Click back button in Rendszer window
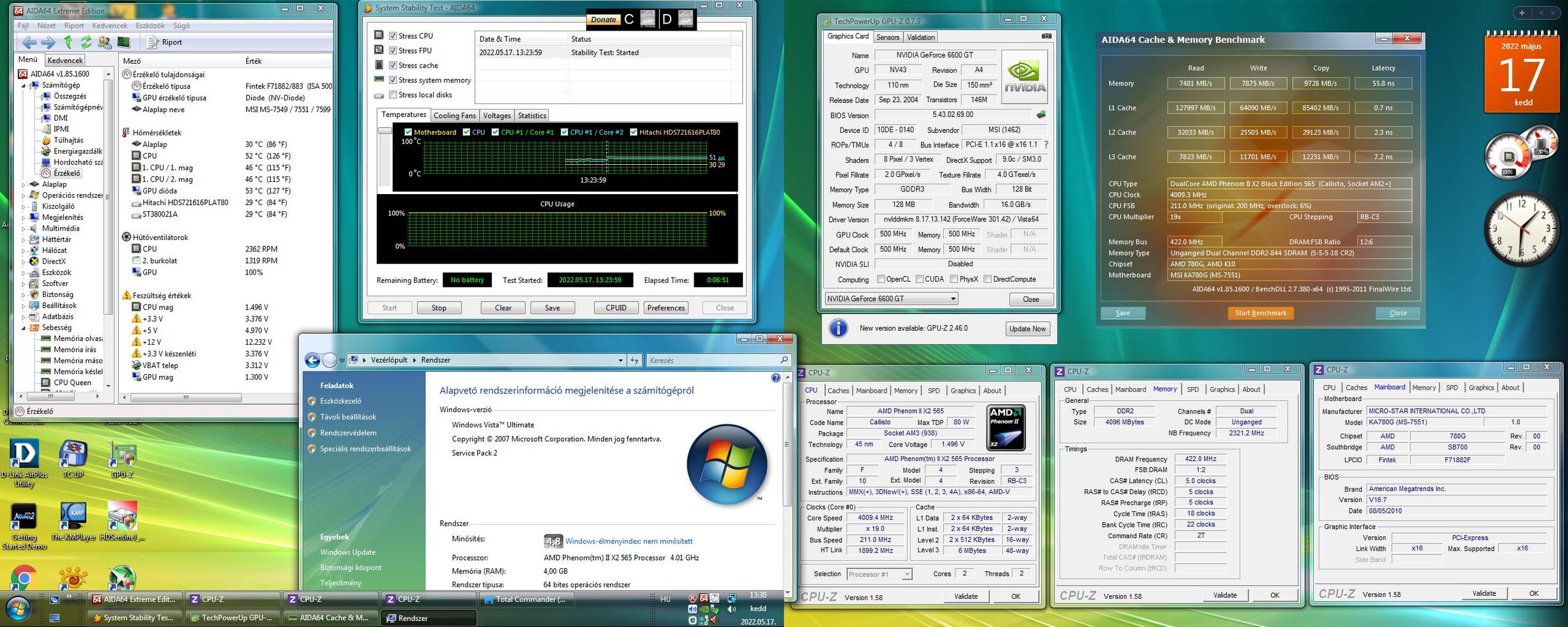1568x627 pixels. [312, 360]
